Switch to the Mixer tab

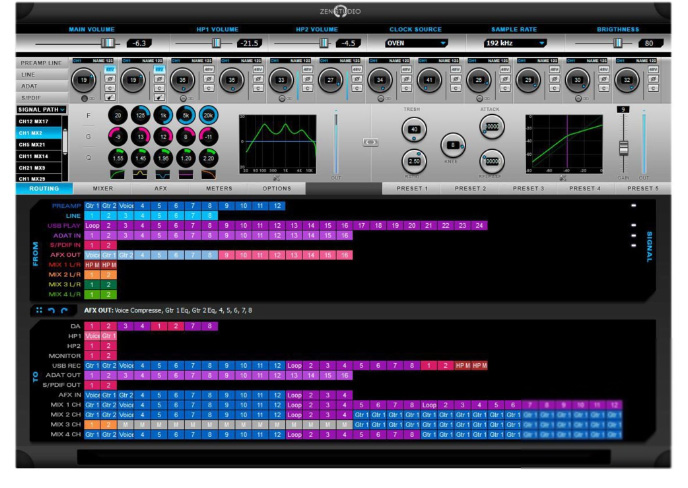pyautogui.click(x=103, y=187)
